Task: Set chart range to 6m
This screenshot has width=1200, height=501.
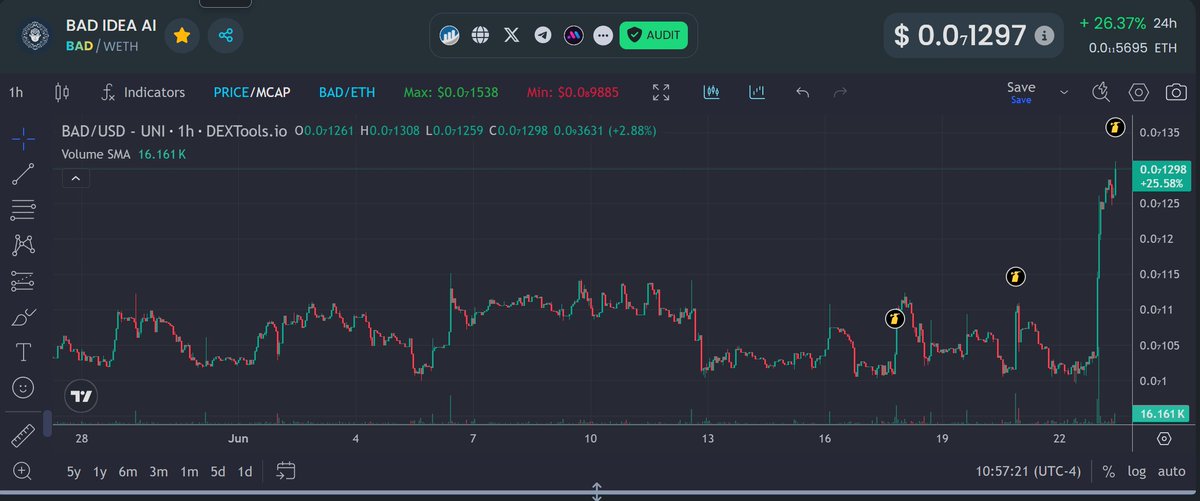Action: [128, 471]
